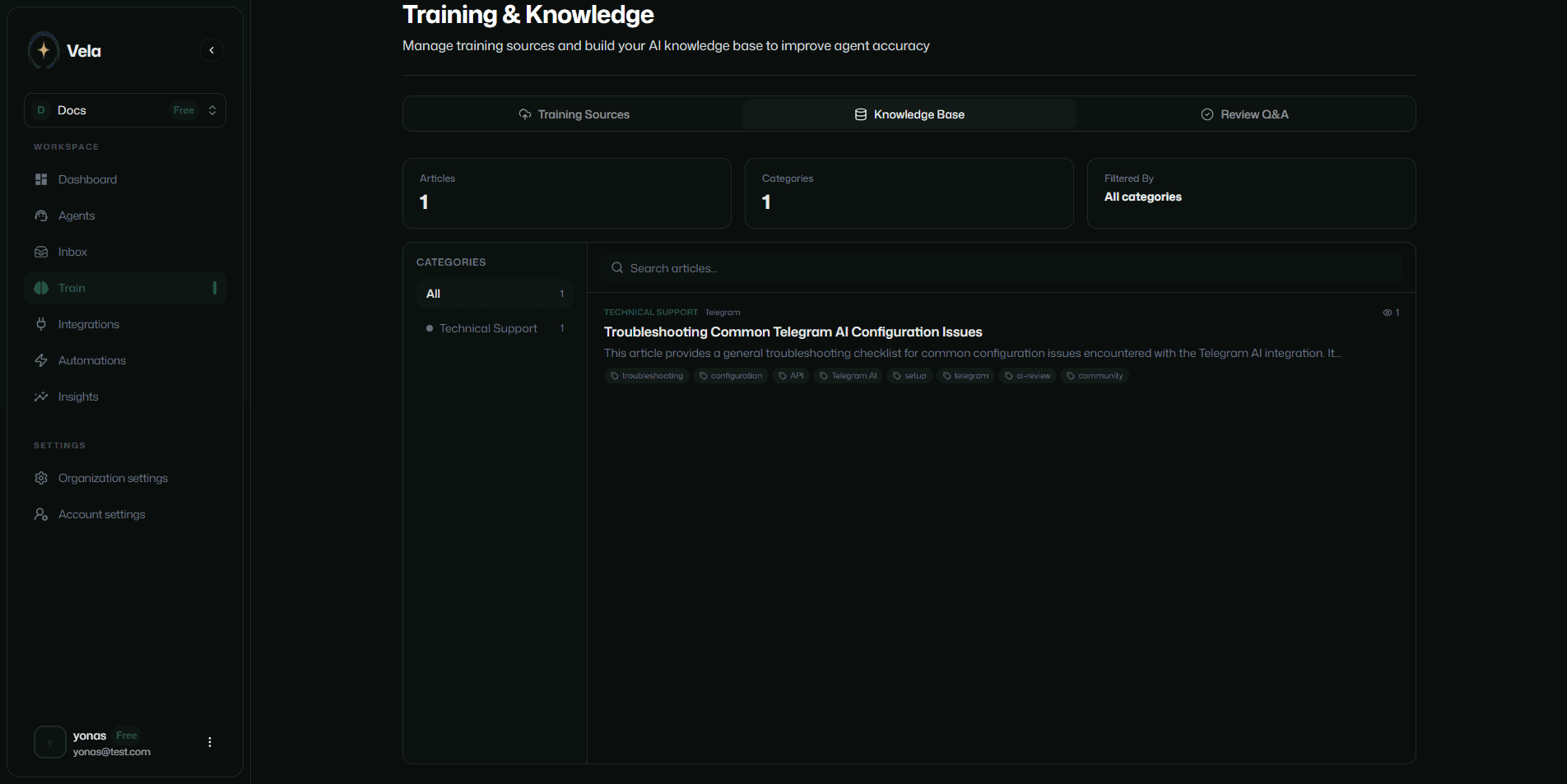Click the configuration tag
Screen dimensions: 1567x784
click(731, 376)
